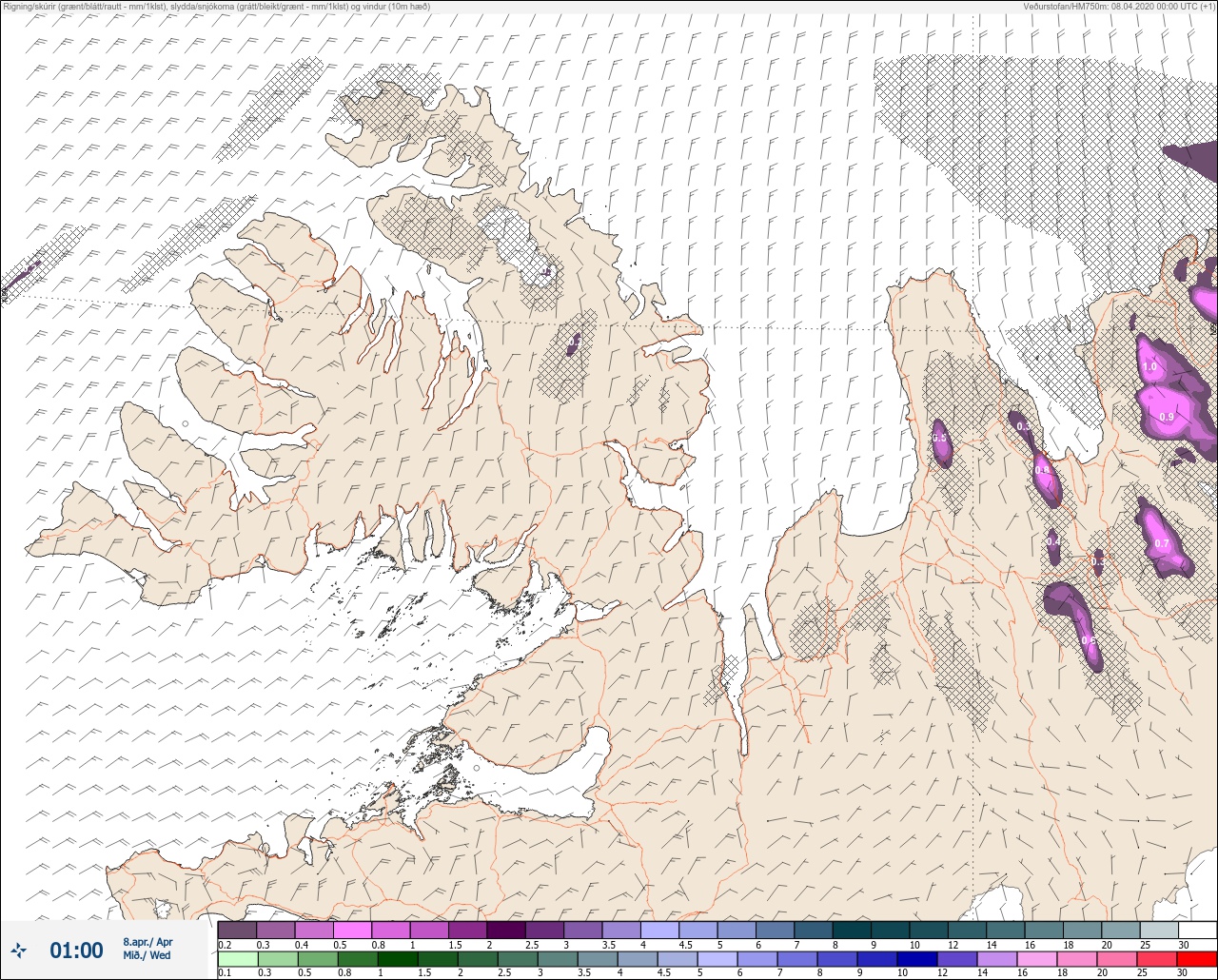Select the deep blue rain swatch starting at 10

916,958
